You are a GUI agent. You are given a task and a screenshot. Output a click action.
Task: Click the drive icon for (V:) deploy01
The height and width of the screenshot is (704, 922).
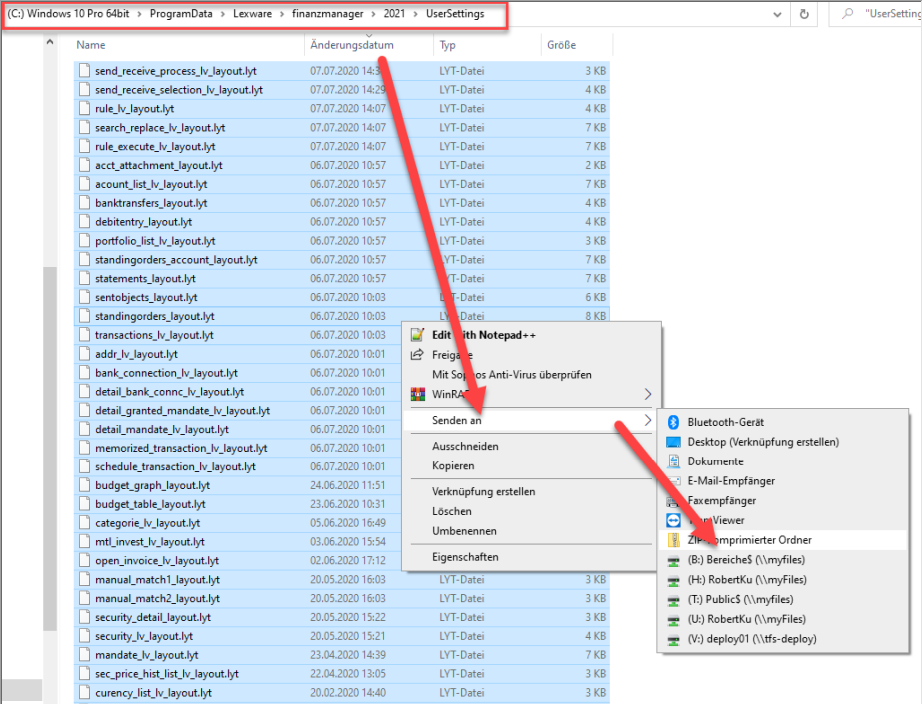pyautogui.click(x=673, y=640)
